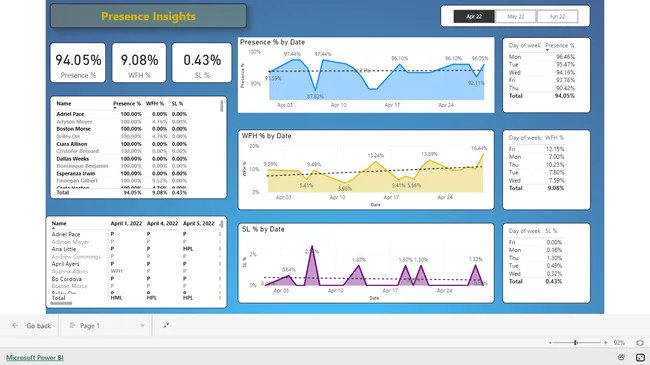The width and height of the screenshot is (650, 365).
Task: Open the Microsoft Power BI link
Action: tap(35, 358)
